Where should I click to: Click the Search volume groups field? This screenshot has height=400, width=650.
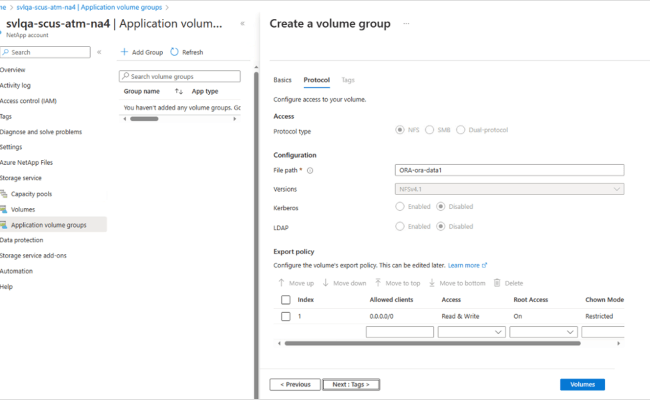180,76
